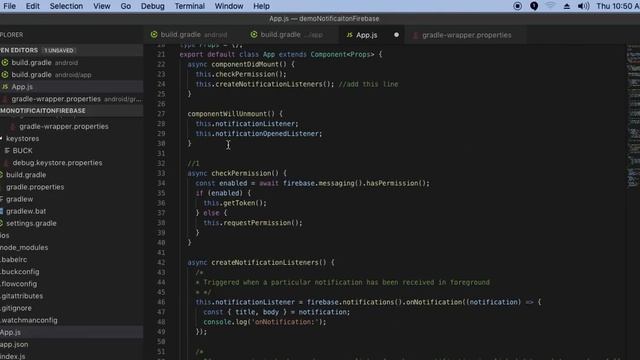Place cursor on componentWillUnmount line

point(235,114)
